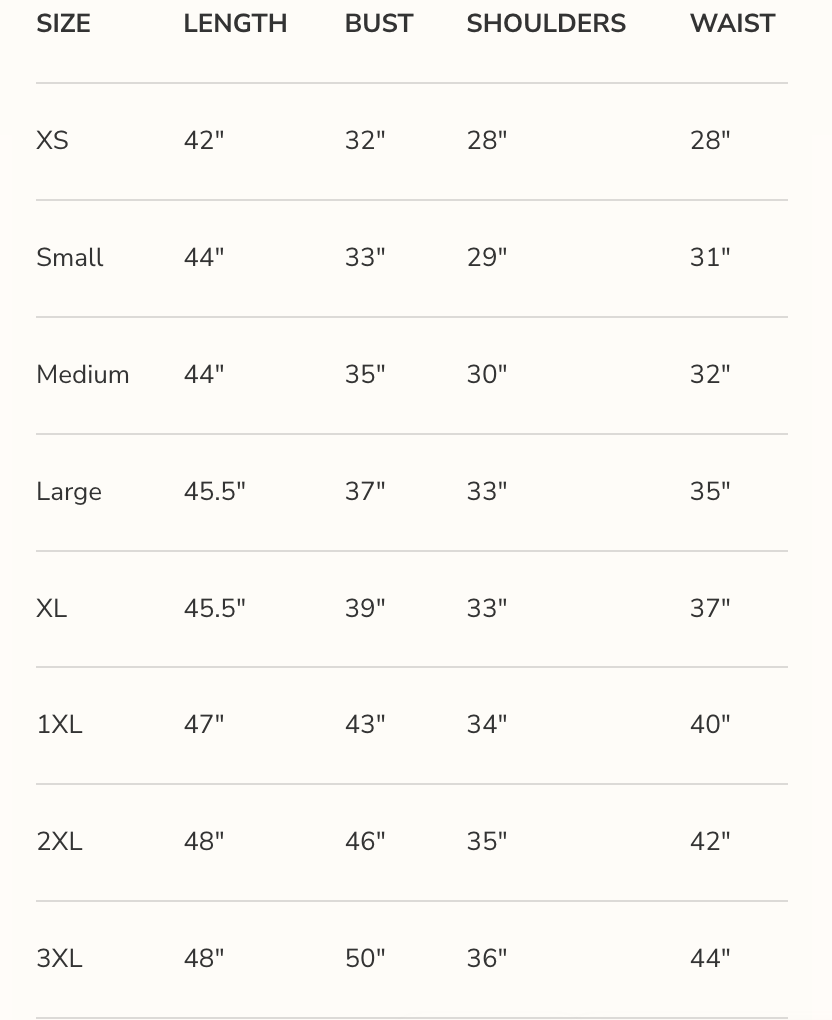Viewport: 832px width, 1020px height.
Task: Click the 2XL size row label
Action: click(59, 842)
